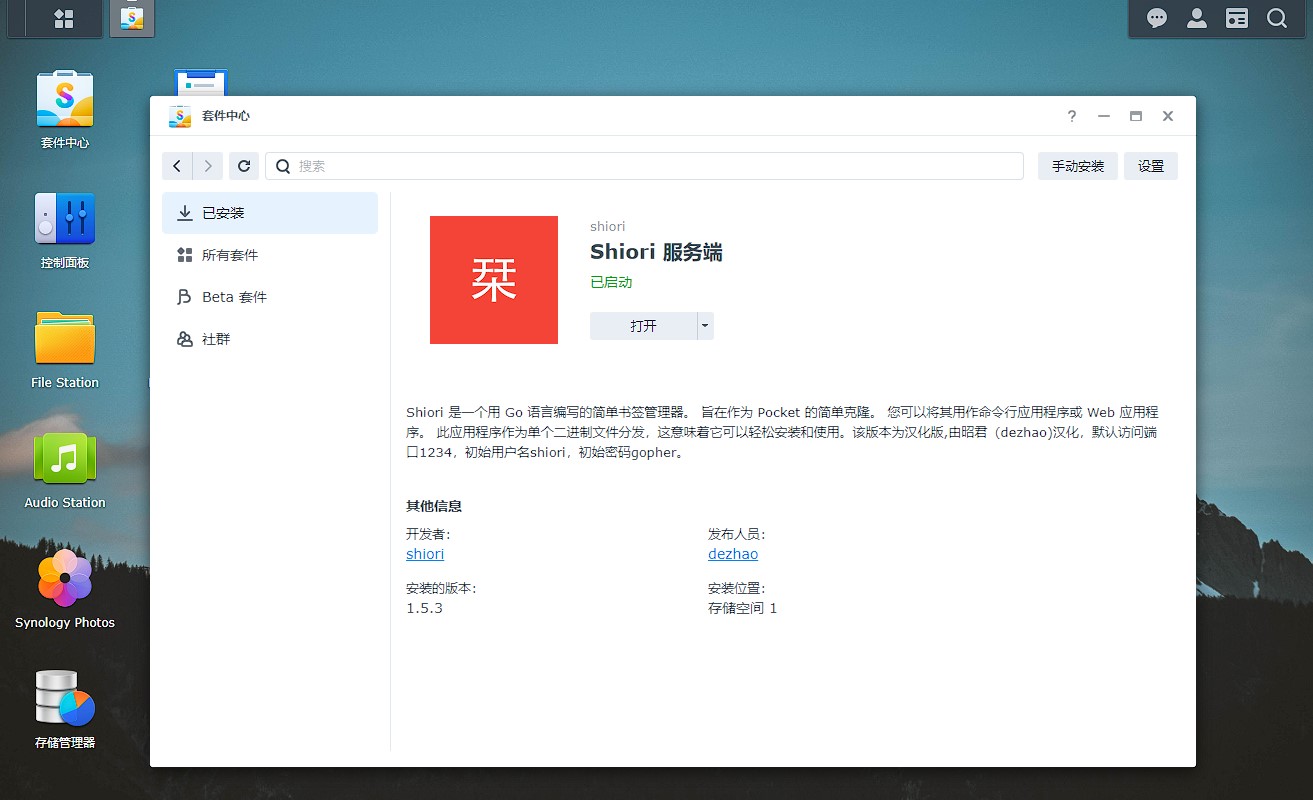Screen dimensions: 1313x800
Task: Click the 打开 button for Shiori
Action: [x=643, y=326]
